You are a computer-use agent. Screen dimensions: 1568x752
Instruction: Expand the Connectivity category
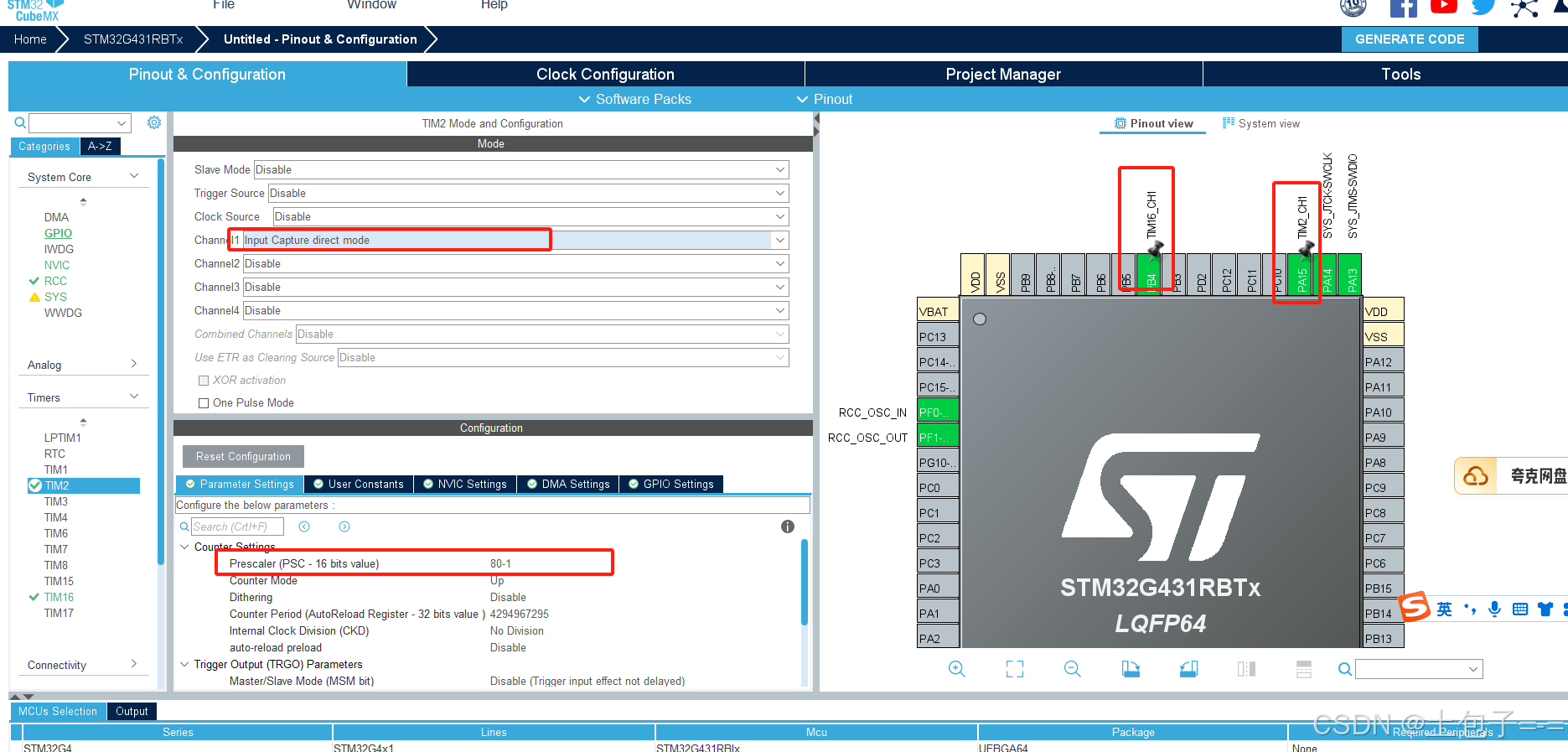pyautogui.click(x=134, y=664)
